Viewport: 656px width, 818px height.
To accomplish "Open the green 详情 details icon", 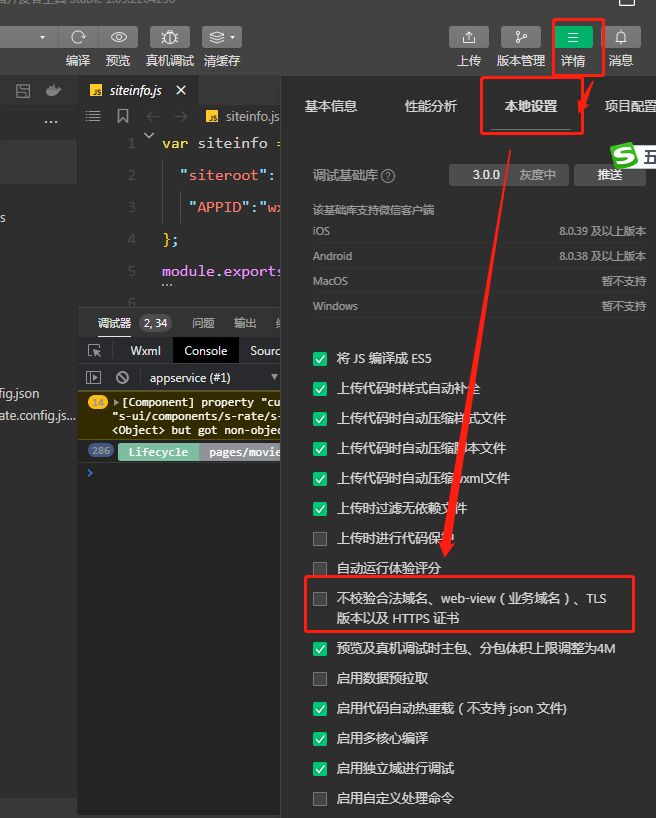I will point(573,37).
